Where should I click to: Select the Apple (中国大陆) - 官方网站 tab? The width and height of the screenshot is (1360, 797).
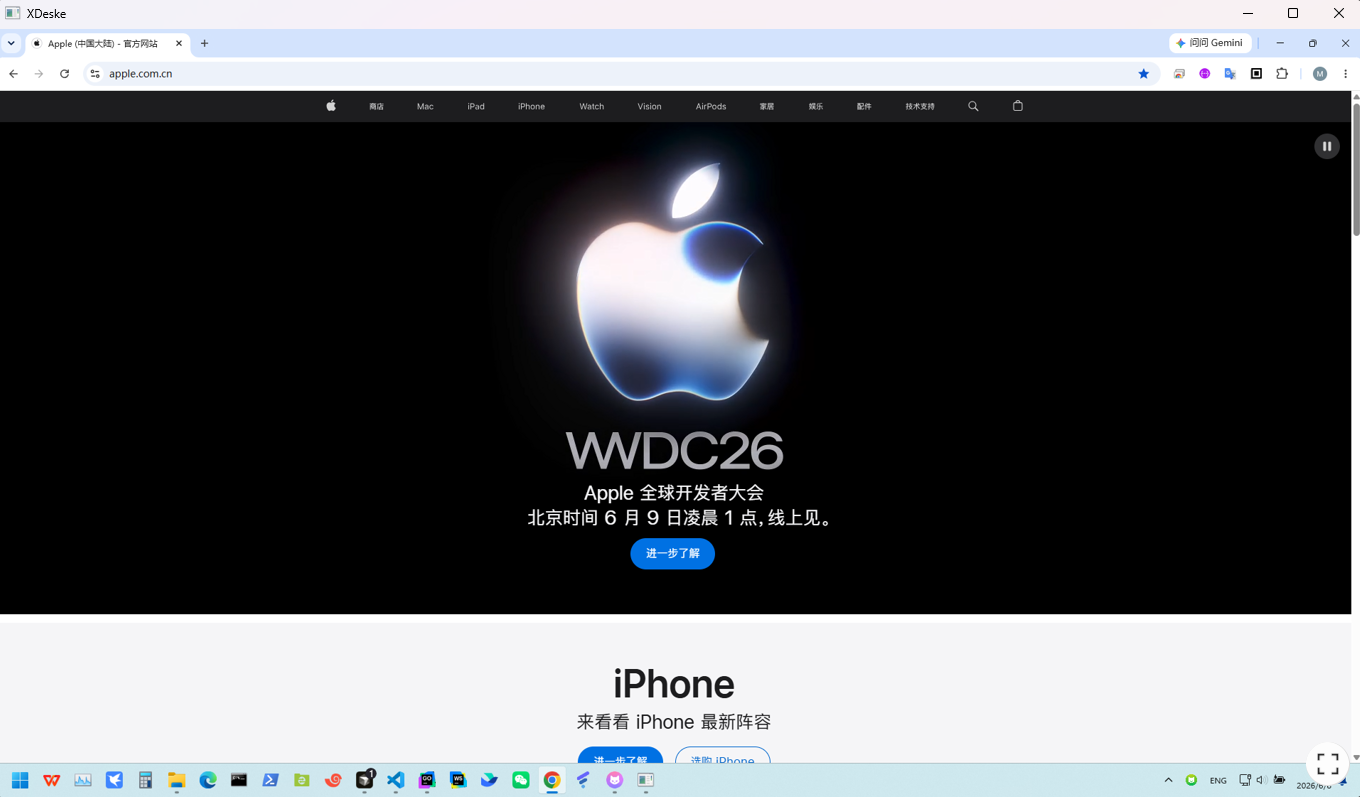tap(107, 43)
